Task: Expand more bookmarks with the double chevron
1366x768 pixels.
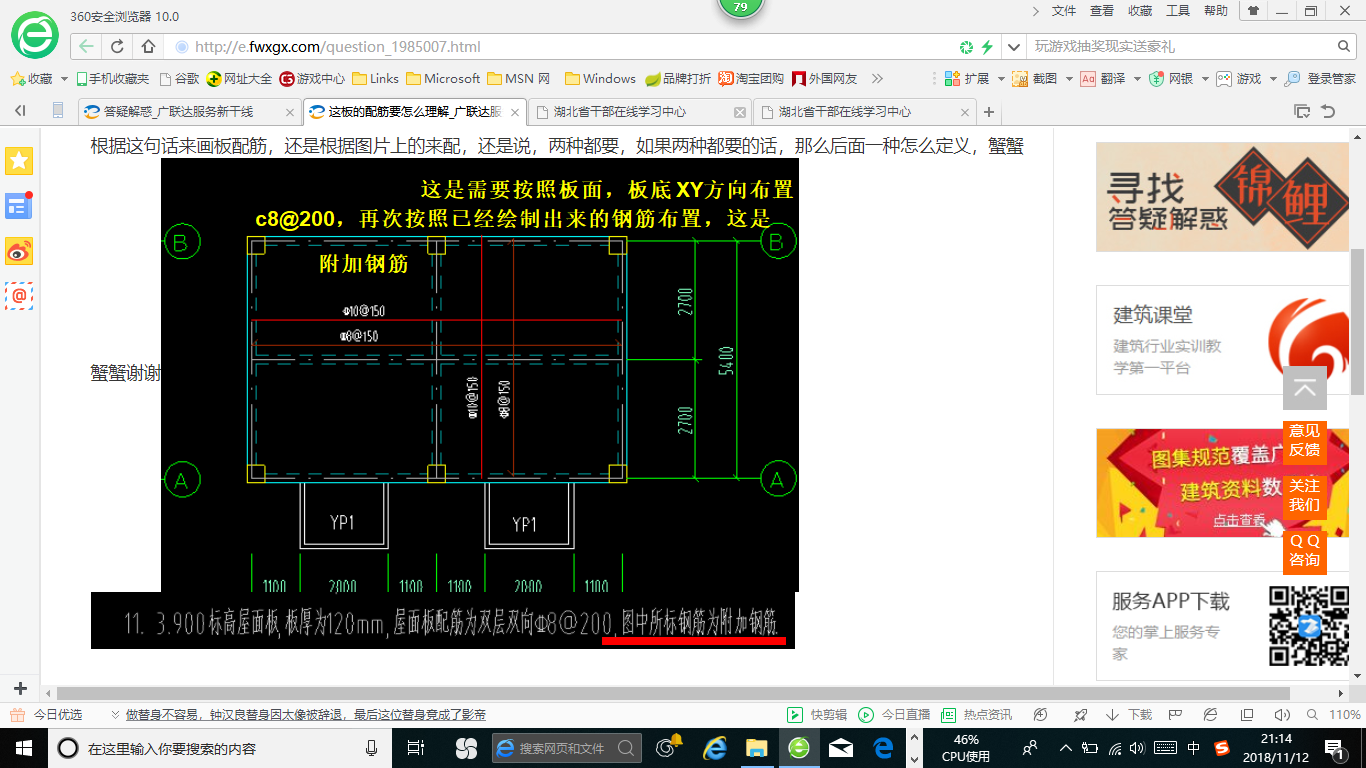Action: point(877,78)
